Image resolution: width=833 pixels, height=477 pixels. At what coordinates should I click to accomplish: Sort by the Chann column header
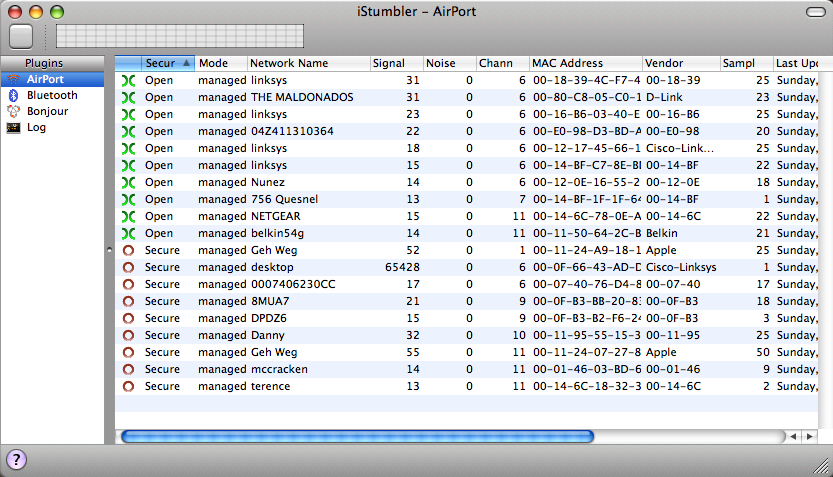point(502,63)
